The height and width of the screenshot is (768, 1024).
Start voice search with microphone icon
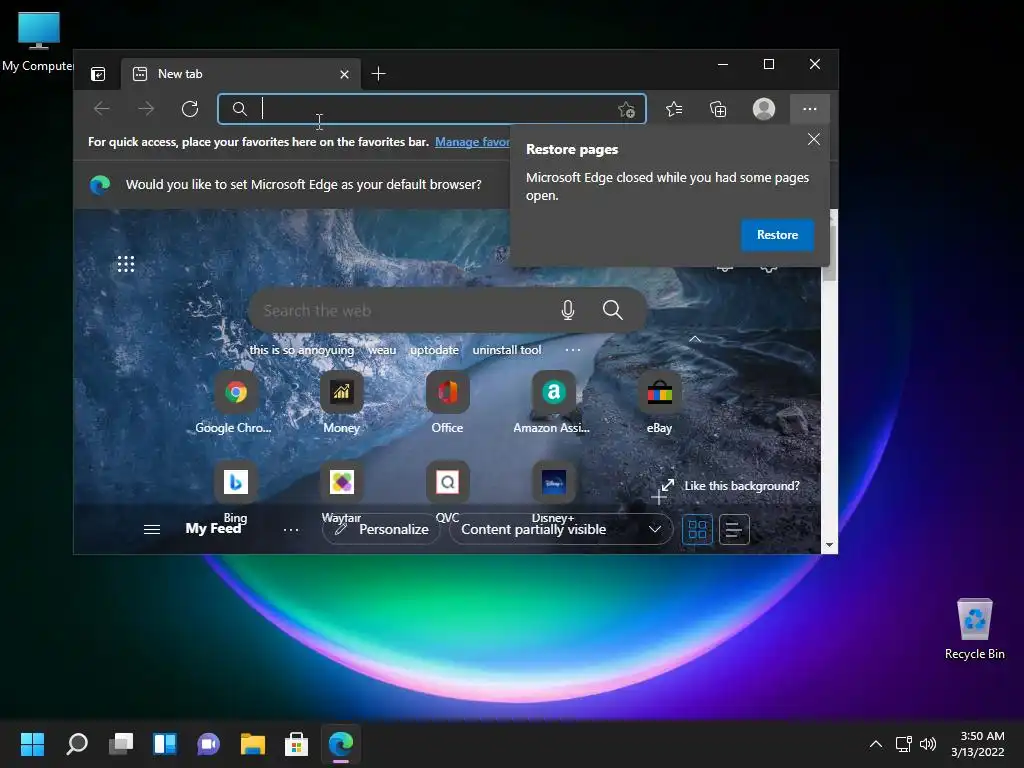tap(568, 310)
